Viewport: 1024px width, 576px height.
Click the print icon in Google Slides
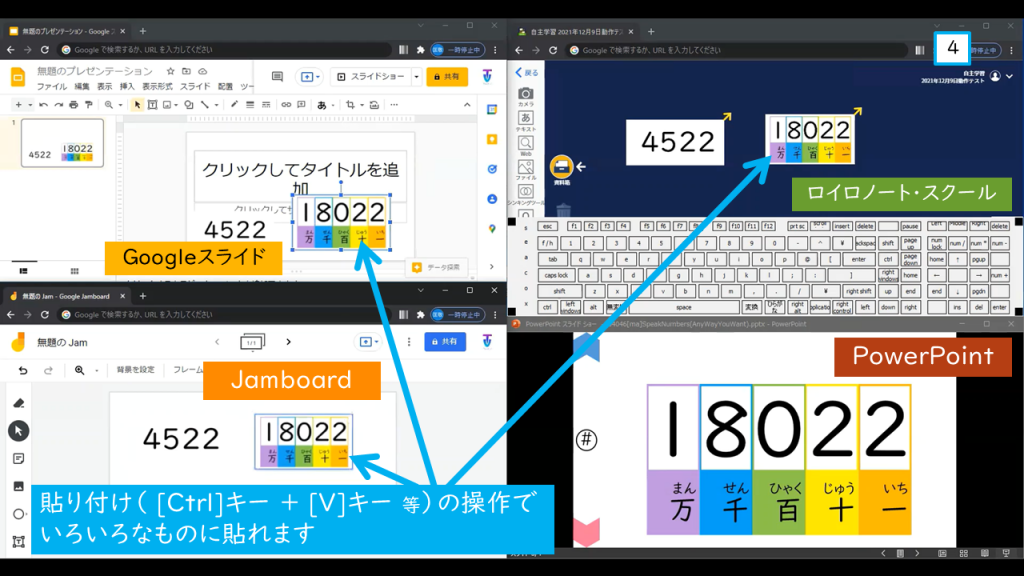(x=74, y=104)
